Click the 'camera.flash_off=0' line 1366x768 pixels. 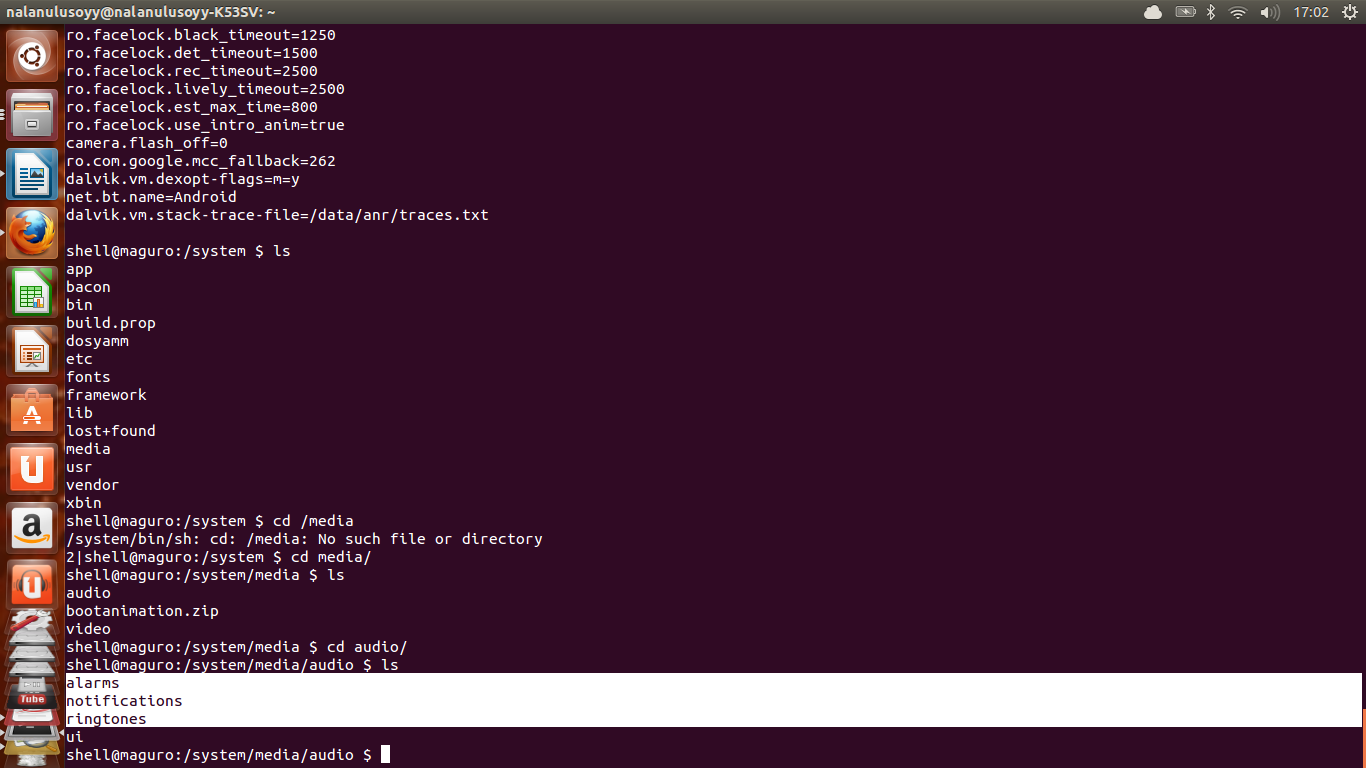point(147,143)
